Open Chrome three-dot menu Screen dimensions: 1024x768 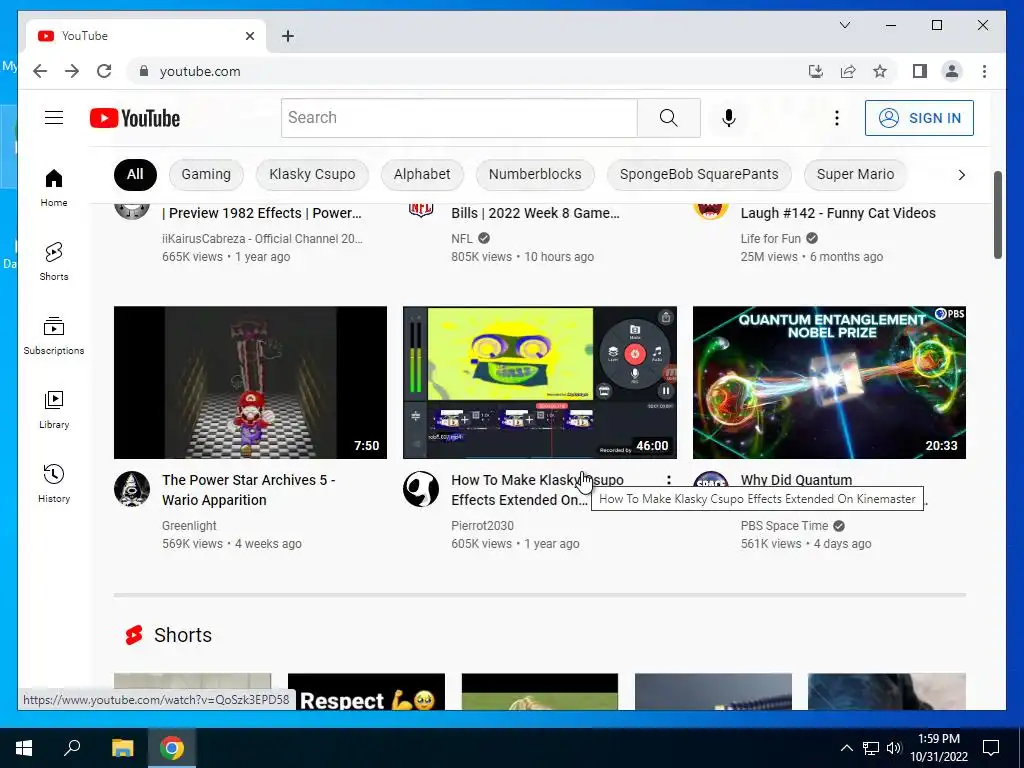tap(984, 71)
